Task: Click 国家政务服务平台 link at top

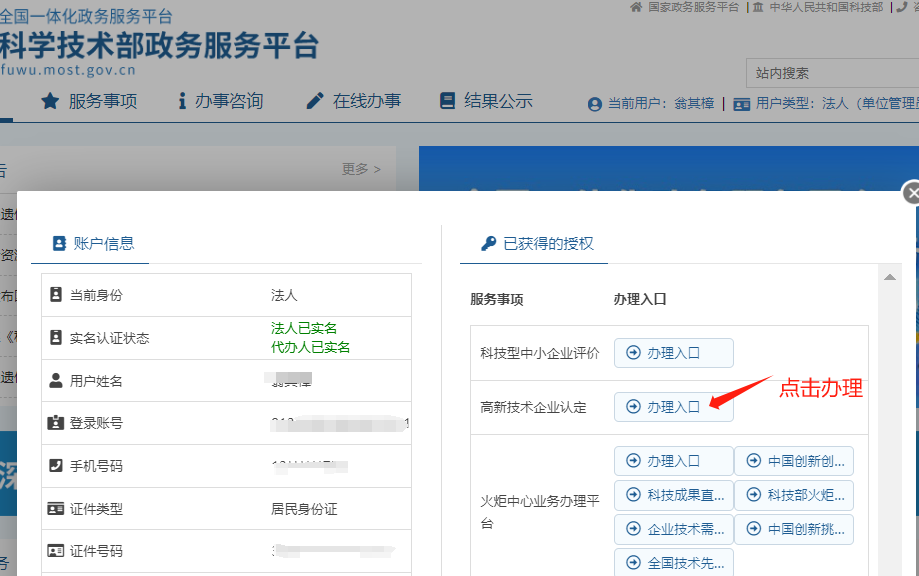Action: tap(685, 7)
